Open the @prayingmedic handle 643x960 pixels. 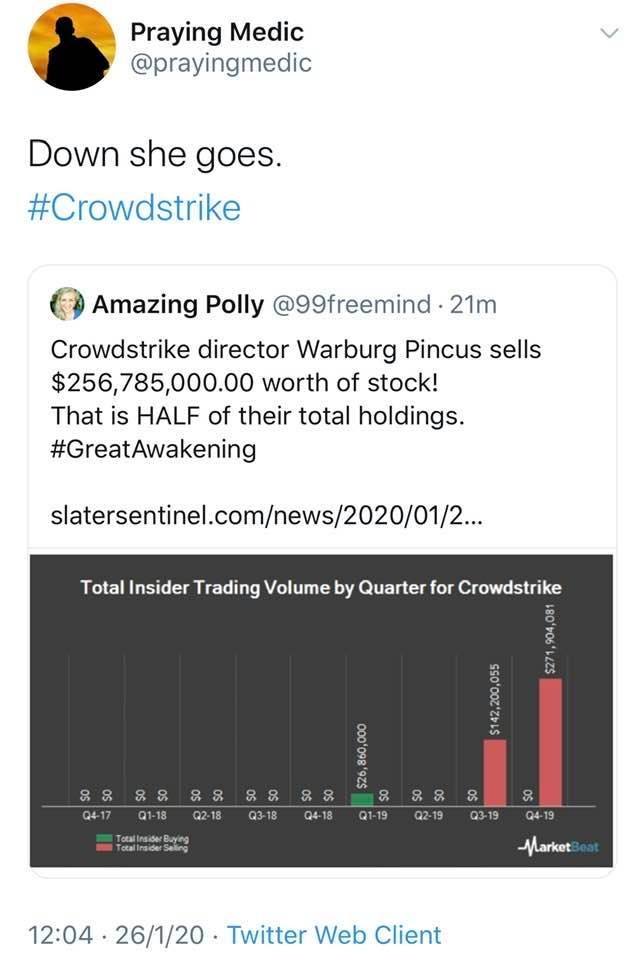[221, 63]
